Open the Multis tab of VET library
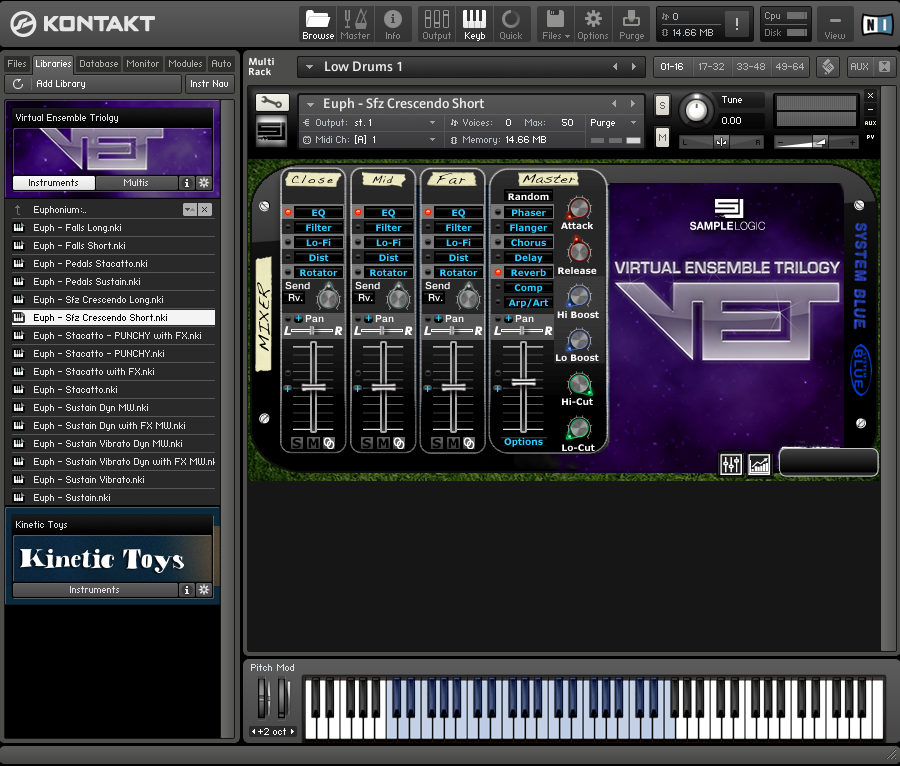 coord(136,183)
